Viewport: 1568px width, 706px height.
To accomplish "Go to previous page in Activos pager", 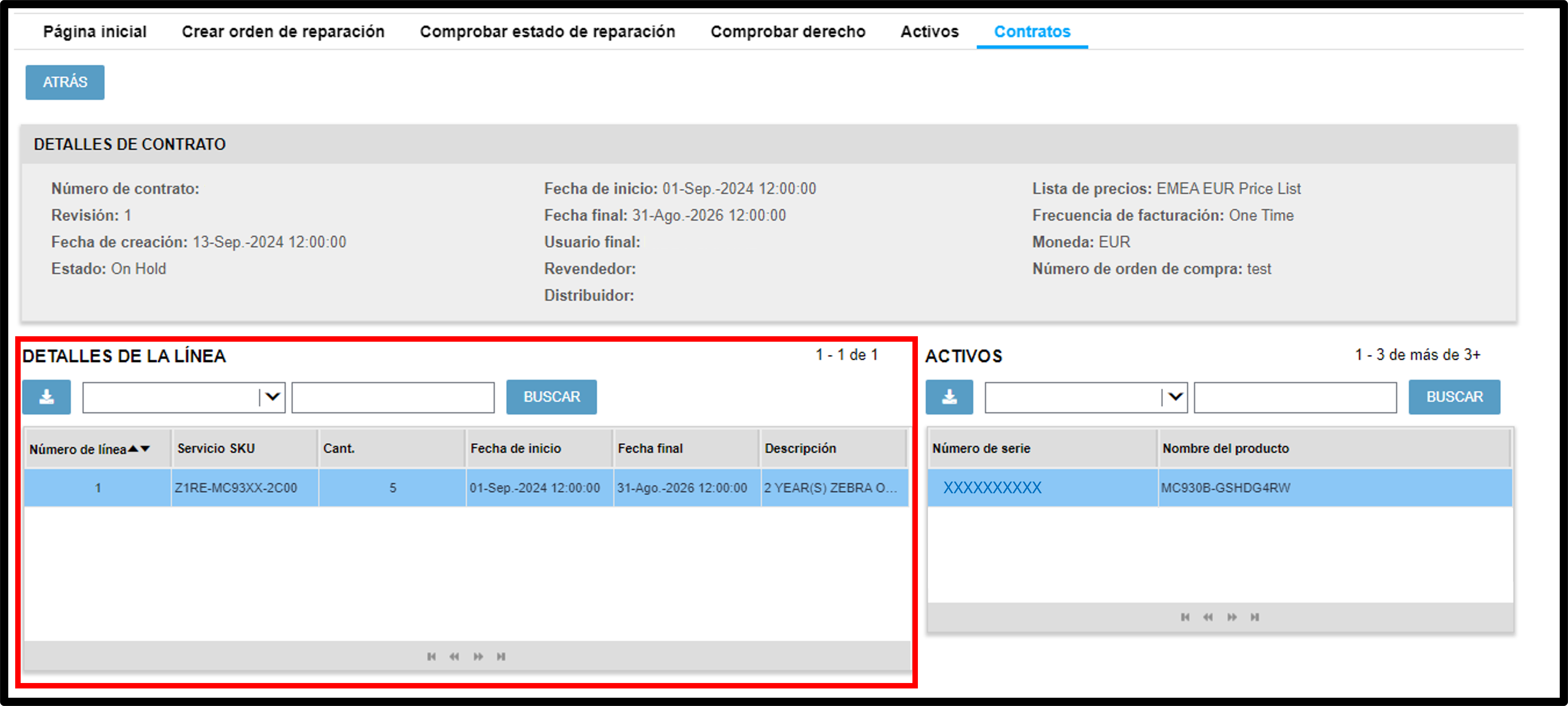I will click(1207, 617).
